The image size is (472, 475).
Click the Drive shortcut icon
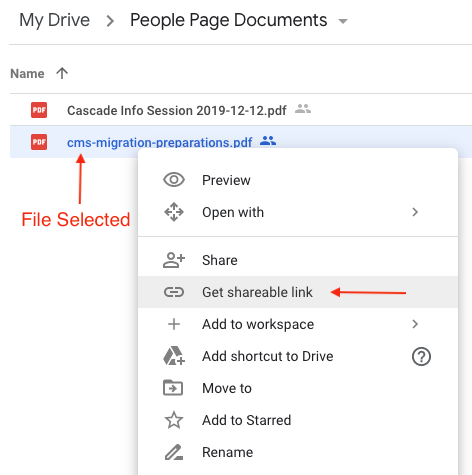(174, 356)
